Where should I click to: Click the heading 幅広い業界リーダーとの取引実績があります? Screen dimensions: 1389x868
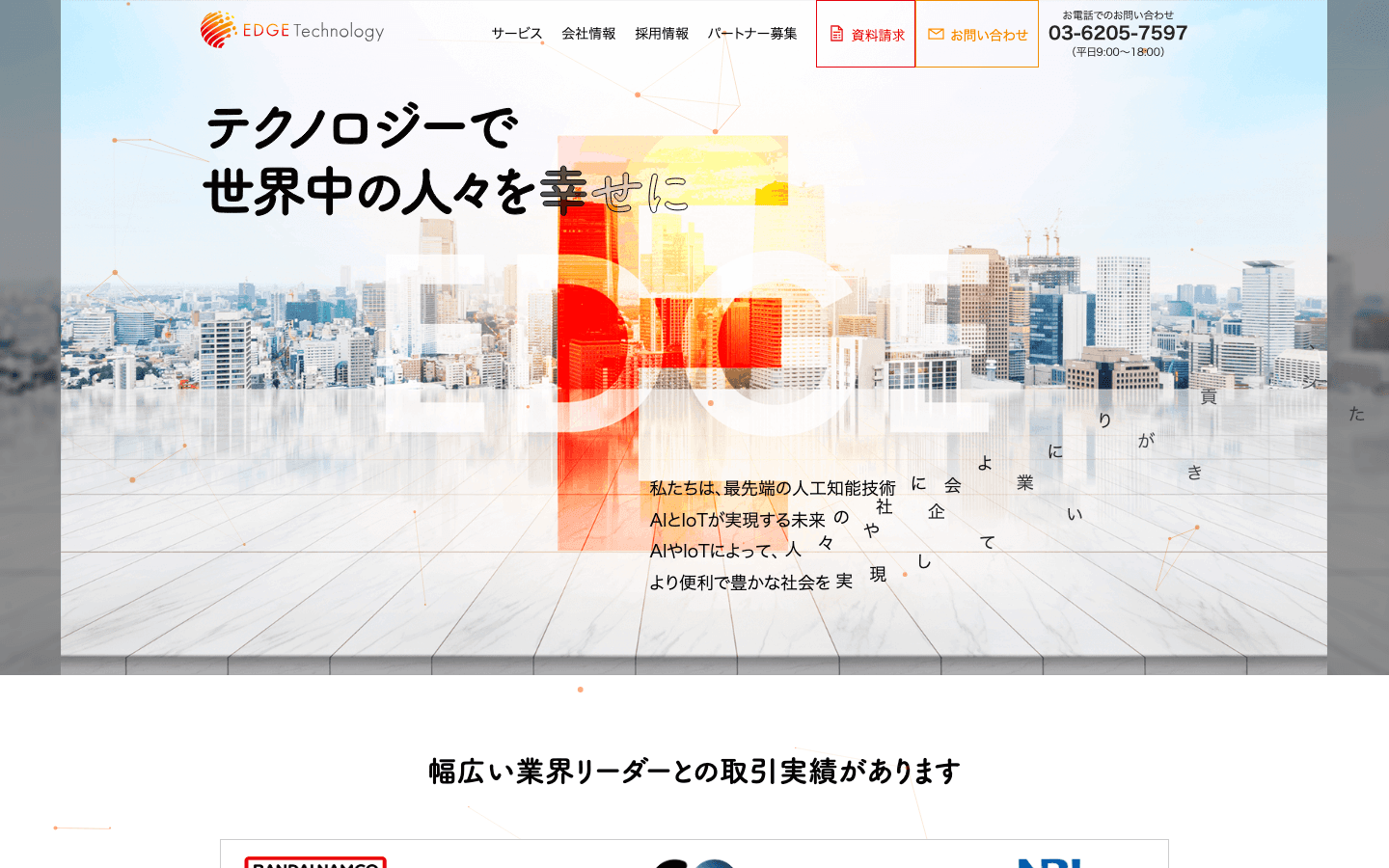tap(694, 772)
